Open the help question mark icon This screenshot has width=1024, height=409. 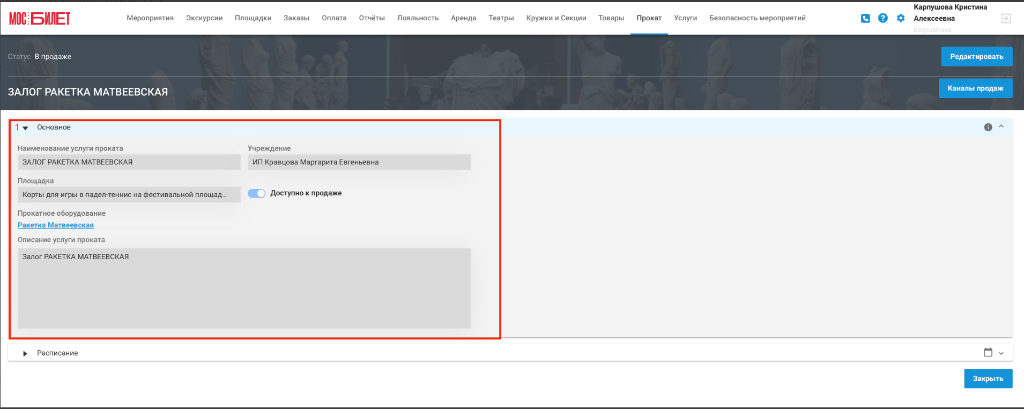883,18
